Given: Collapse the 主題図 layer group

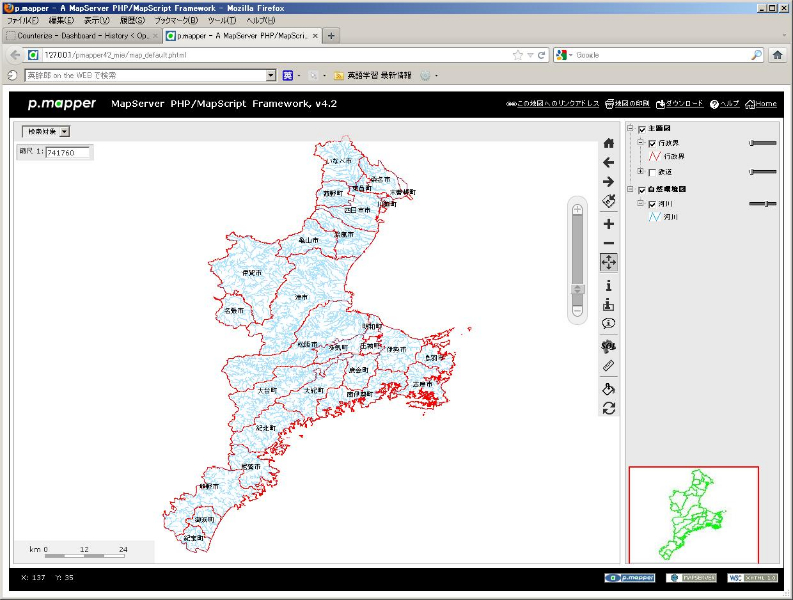Looking at the screenshot, I should pos(630,129).
